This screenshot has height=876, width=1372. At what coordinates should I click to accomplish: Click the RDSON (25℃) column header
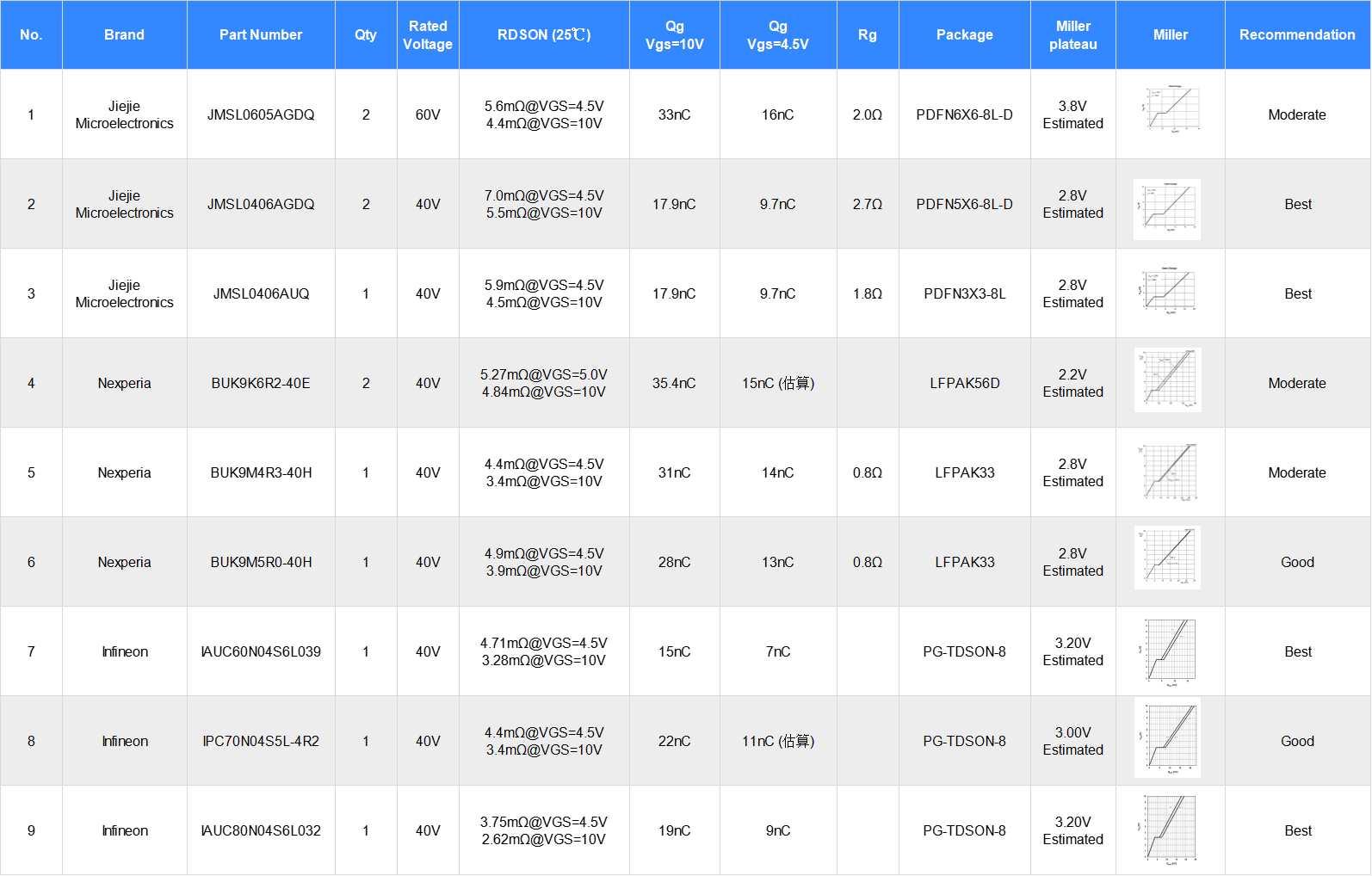click(x=544, y=34)
